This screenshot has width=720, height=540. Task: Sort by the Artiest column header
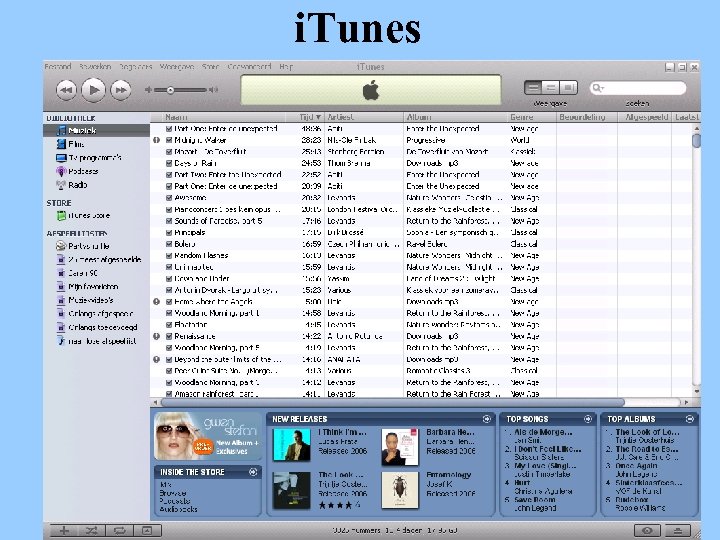tap(364, 118)
